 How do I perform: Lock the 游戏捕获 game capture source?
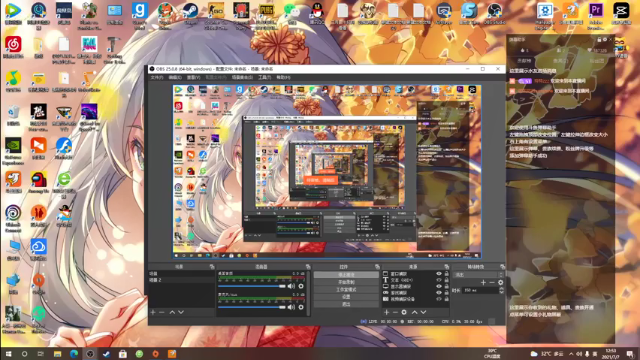pos(447,293)
